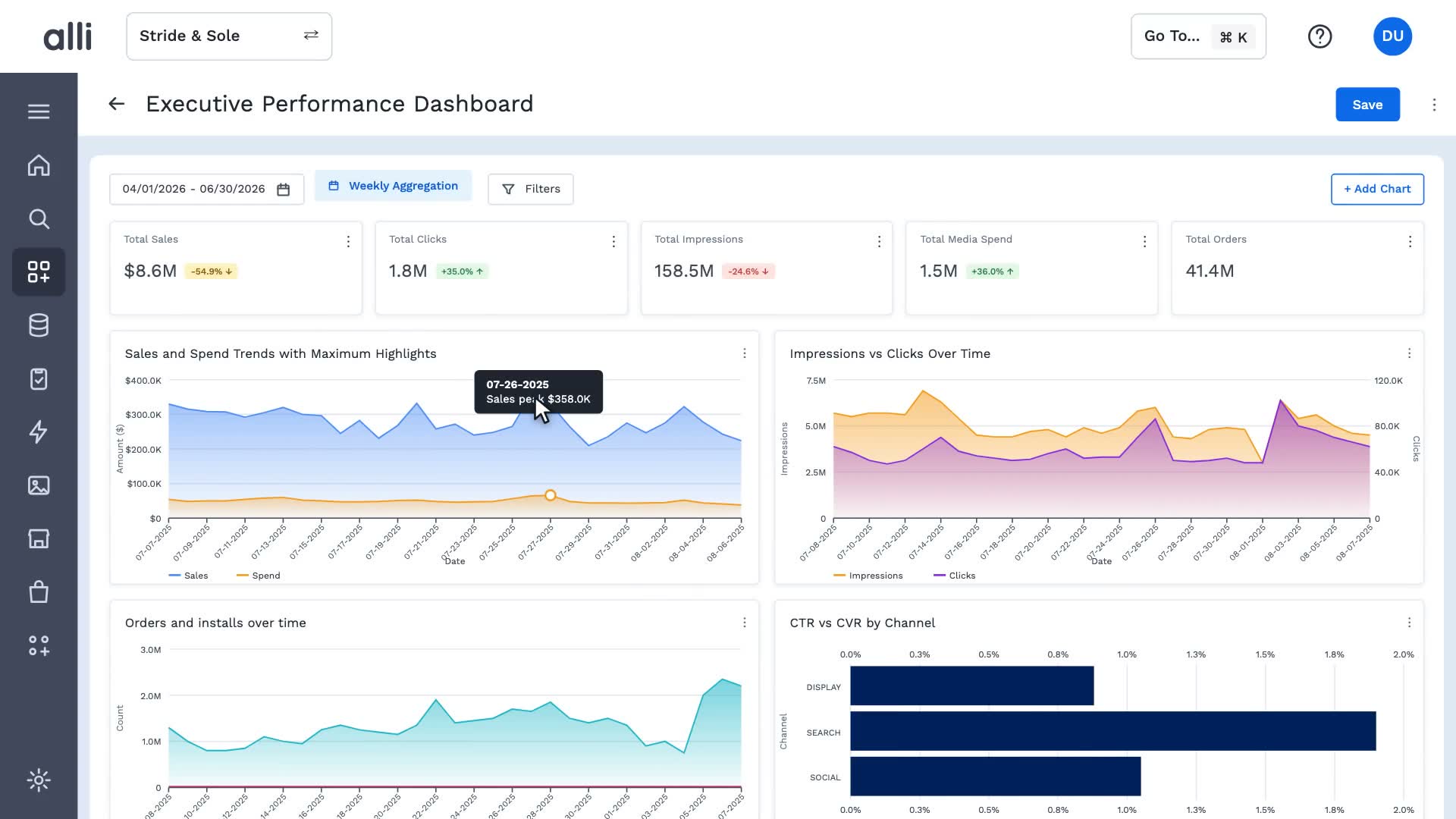Go to Home via sidebar icon
Screen dimensions: 1456x819
39,165
